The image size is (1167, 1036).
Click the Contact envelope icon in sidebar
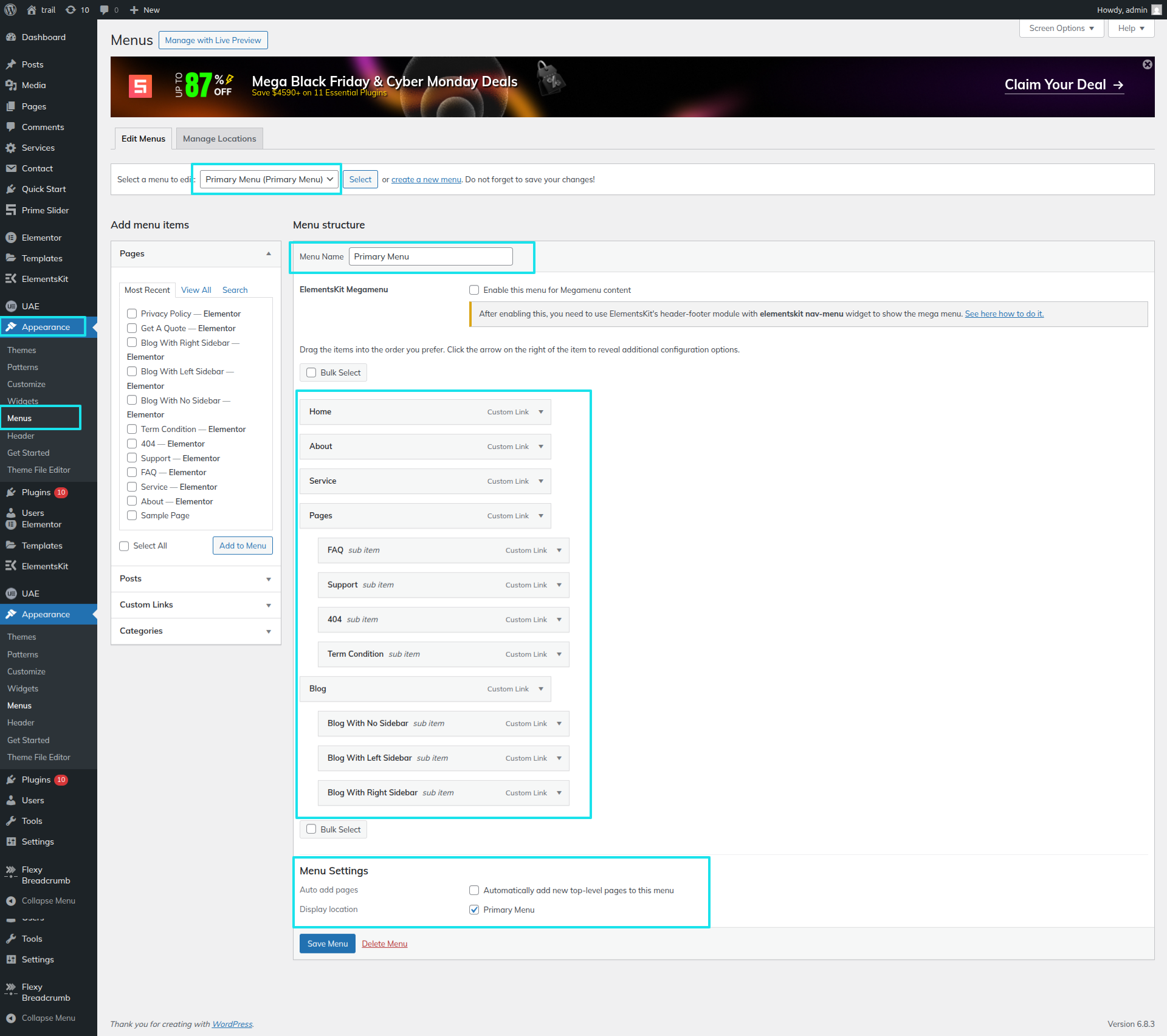(x=11, y=168)
